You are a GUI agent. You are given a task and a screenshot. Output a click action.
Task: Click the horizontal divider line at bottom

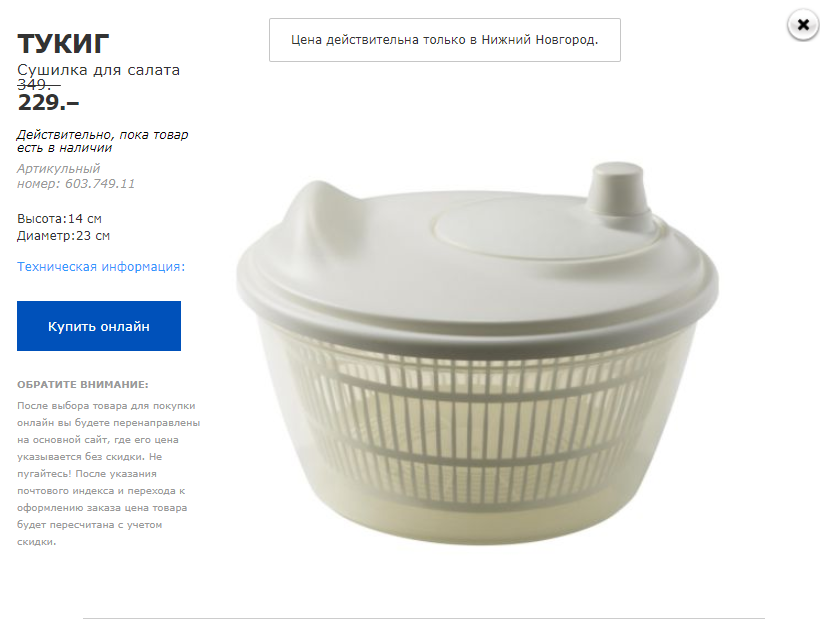(424, 618)
